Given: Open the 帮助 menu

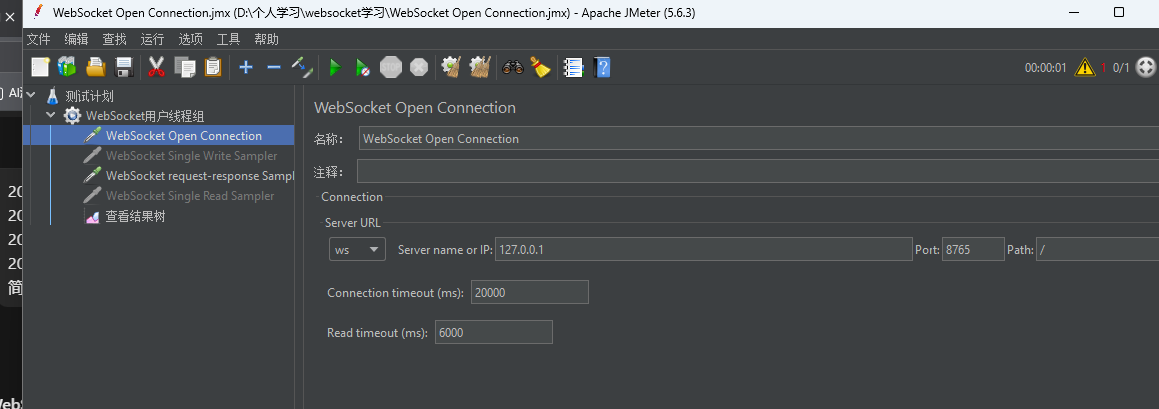Looking at the screenshot, I should [x=267, y=39].
